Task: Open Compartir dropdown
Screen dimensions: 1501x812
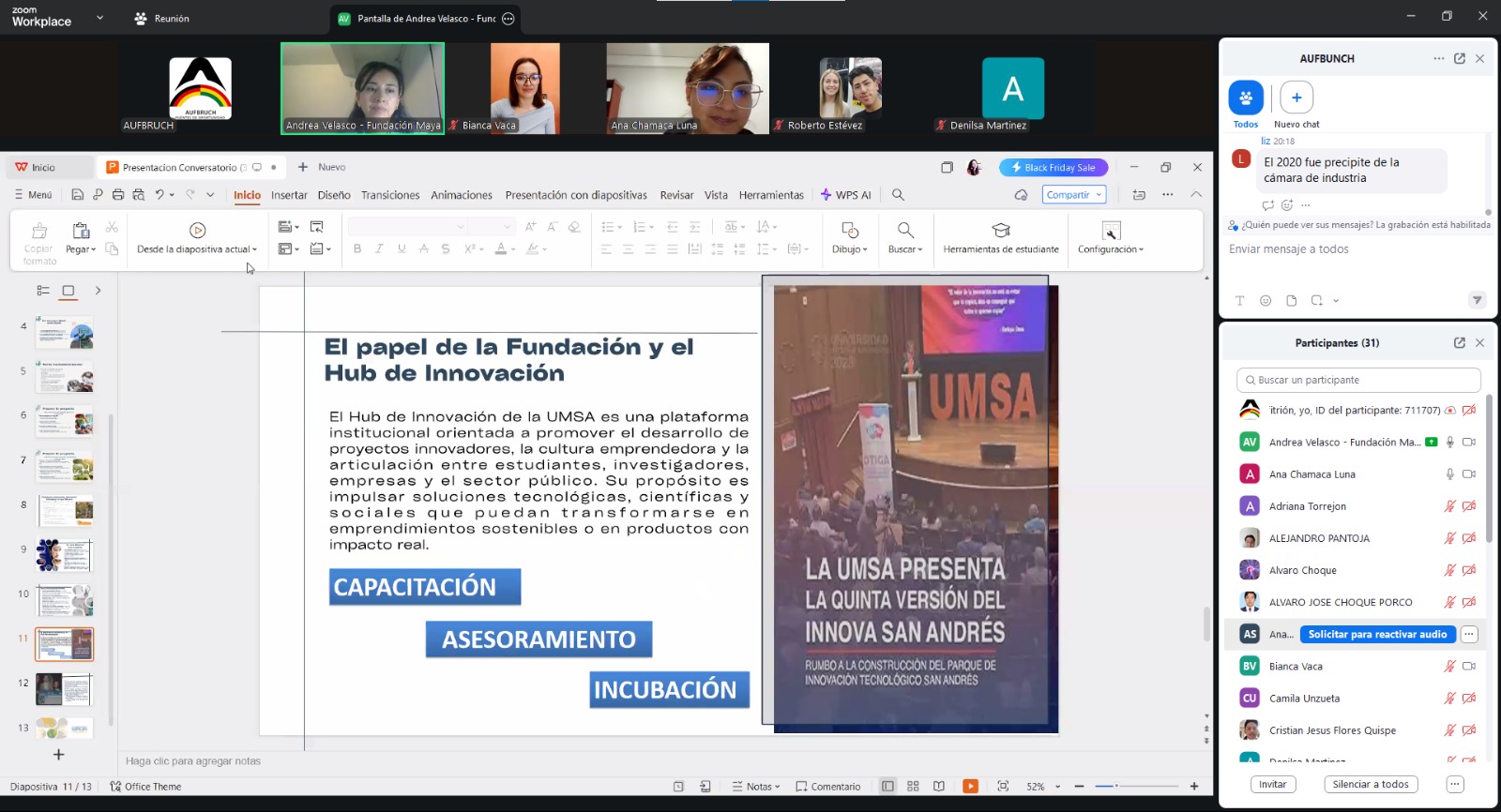Action: 1073,195
